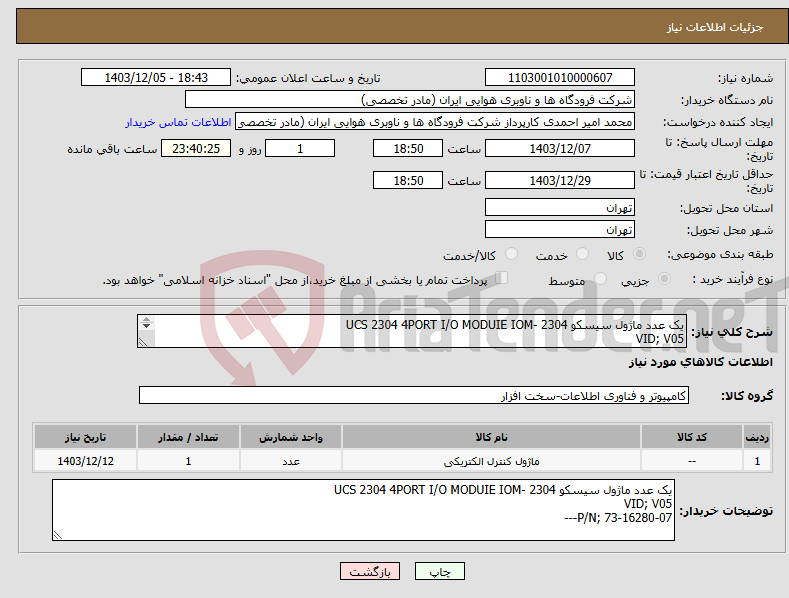Click the بازگشت (back) button

point(370,571)
